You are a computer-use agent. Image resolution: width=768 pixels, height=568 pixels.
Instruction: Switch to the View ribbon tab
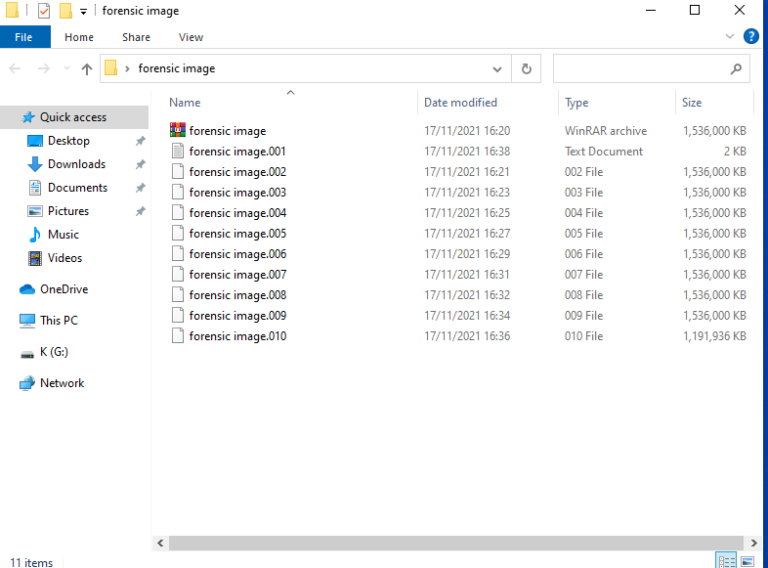(x=191, y=37)
